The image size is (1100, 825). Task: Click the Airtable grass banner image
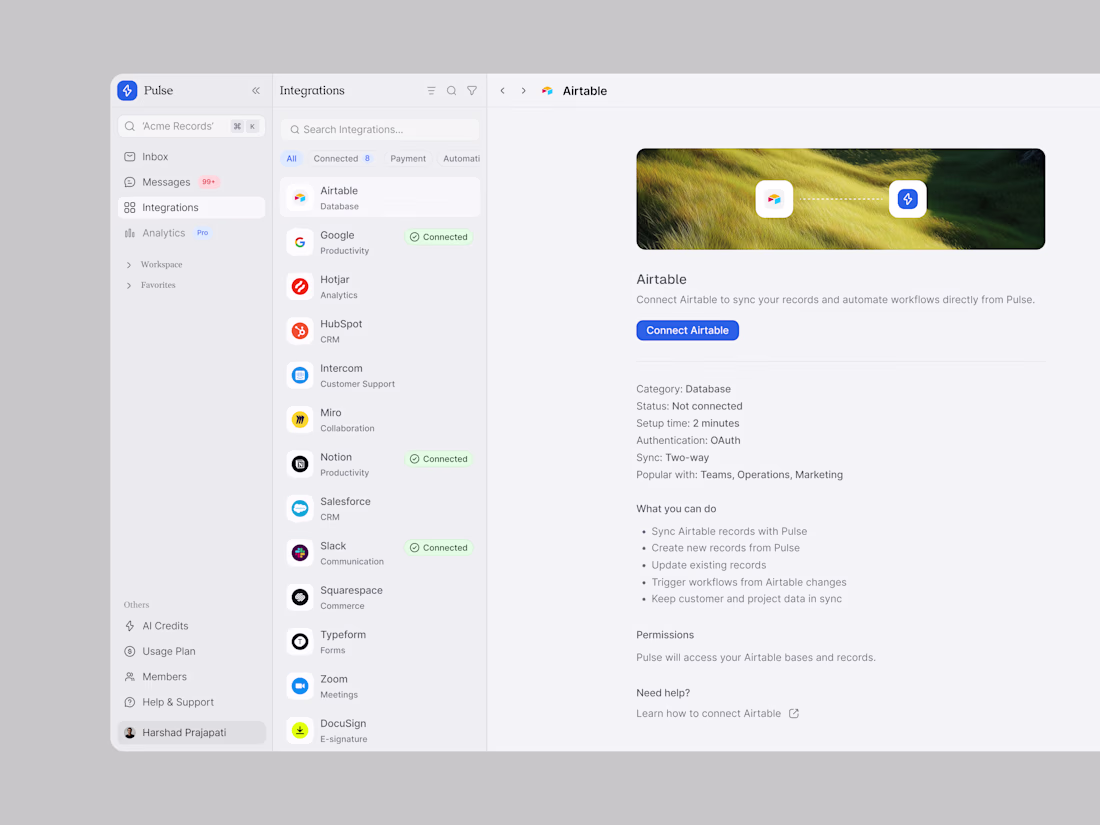[840, 199]
